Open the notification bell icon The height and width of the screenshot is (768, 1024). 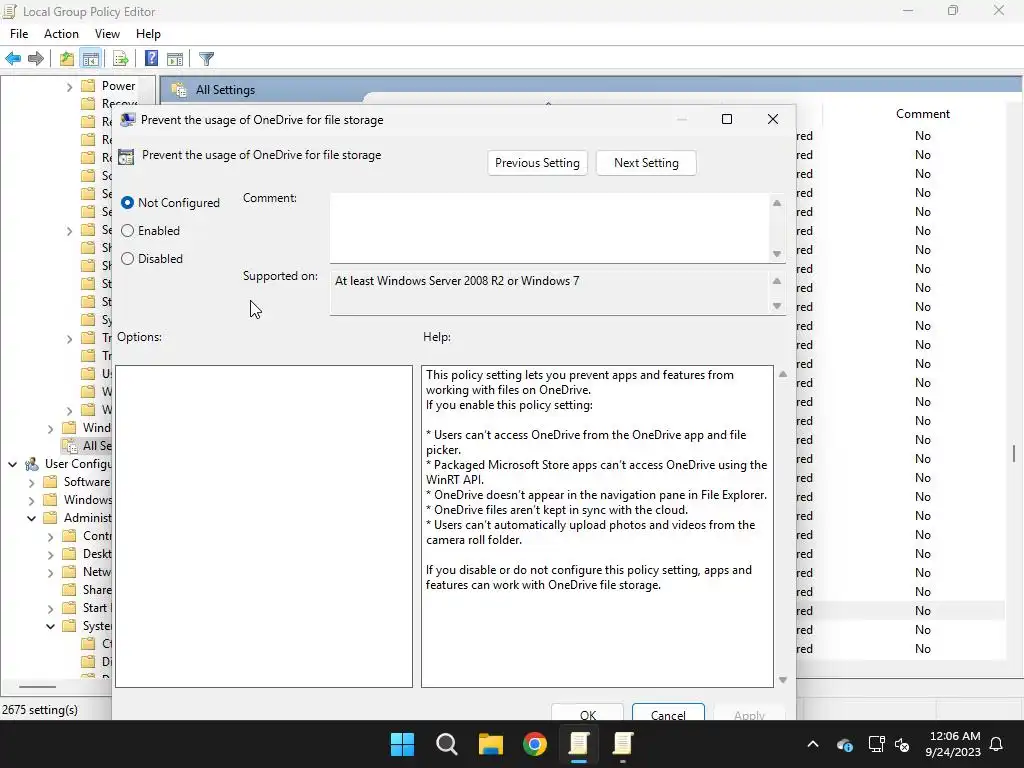pyautogui.click(x=997, y=744)
